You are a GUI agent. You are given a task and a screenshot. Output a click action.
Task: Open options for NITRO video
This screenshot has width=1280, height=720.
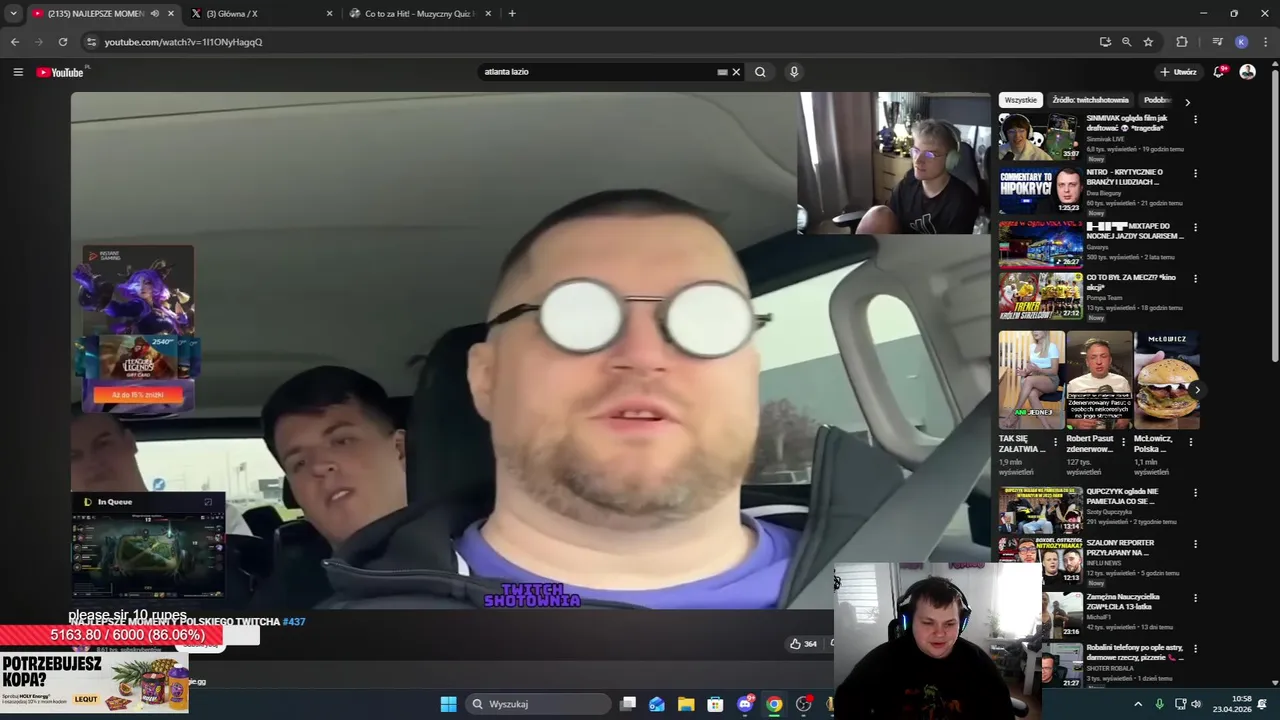[1195, 173]
